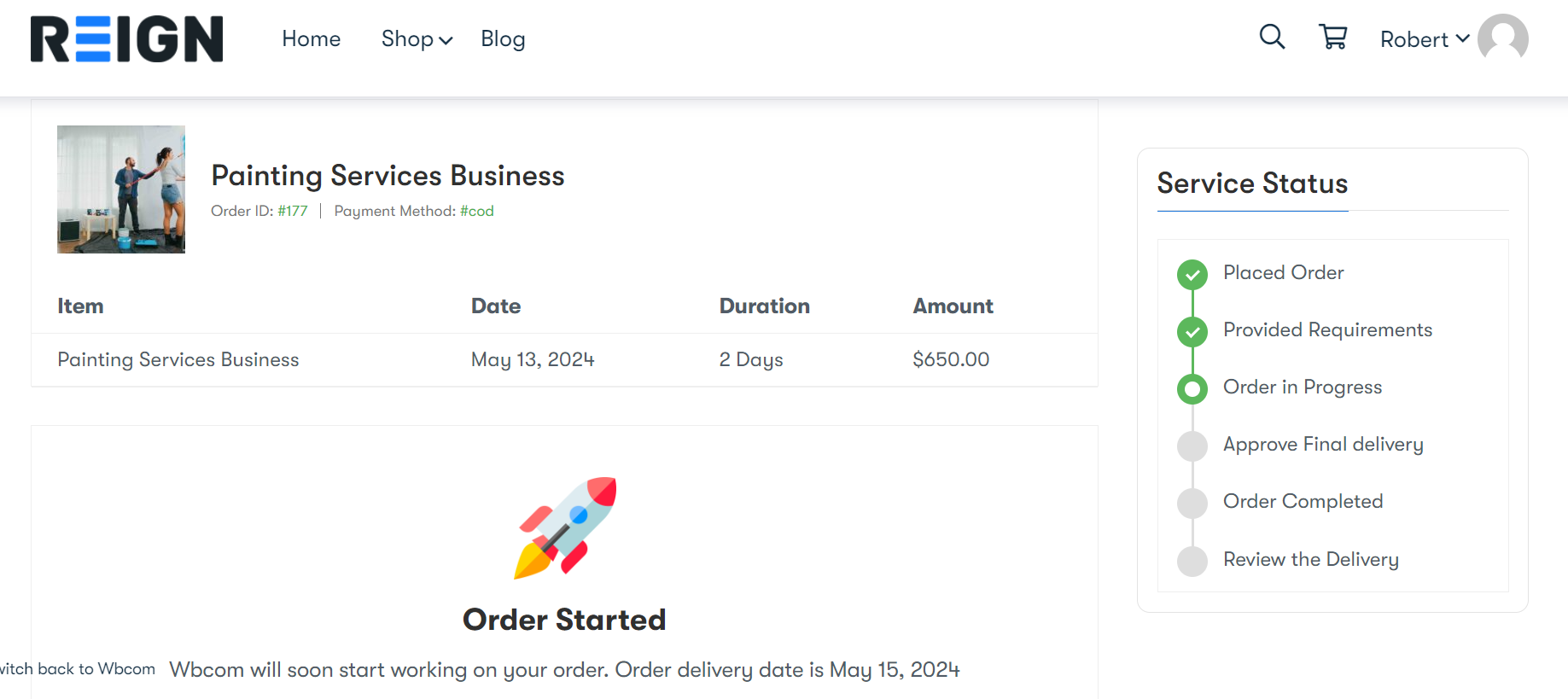
Task: Click the rocket Order Started icon
Action: tap(565, 527)
